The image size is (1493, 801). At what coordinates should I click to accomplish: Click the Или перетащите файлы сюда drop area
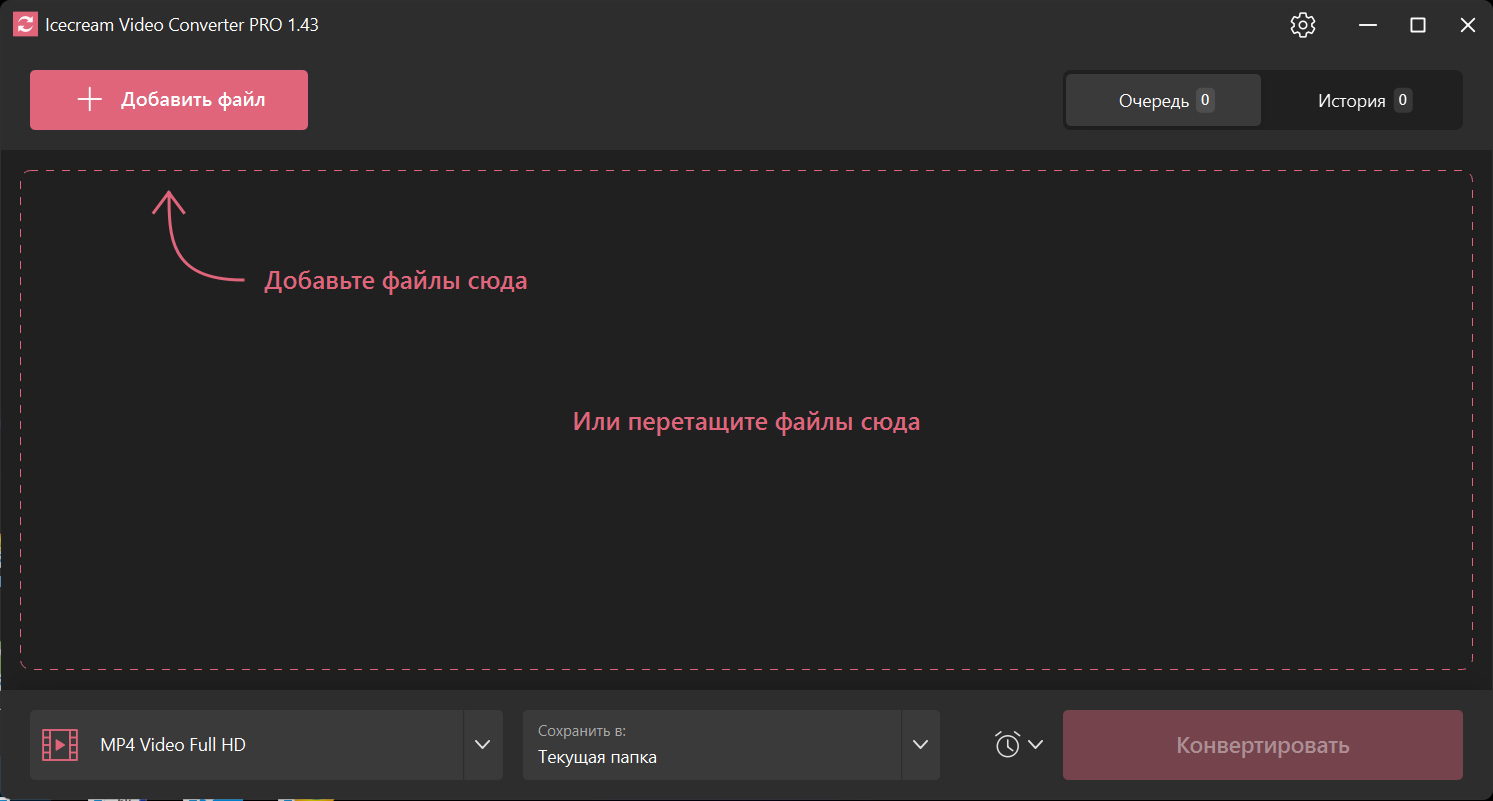tap(746, 422)
